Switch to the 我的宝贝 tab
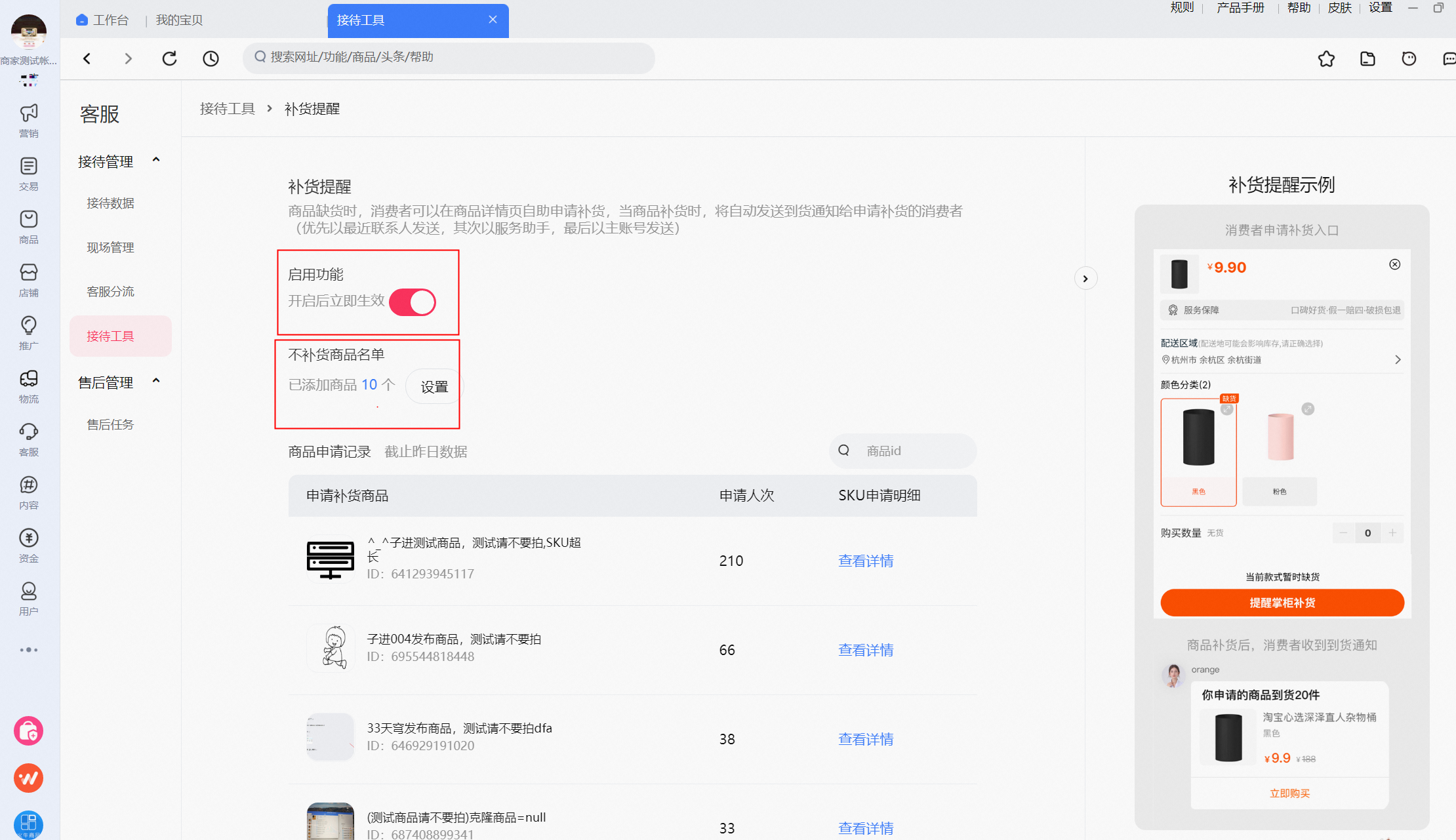The height and width of the screenshot is (840, 1456). coord(179,20)
